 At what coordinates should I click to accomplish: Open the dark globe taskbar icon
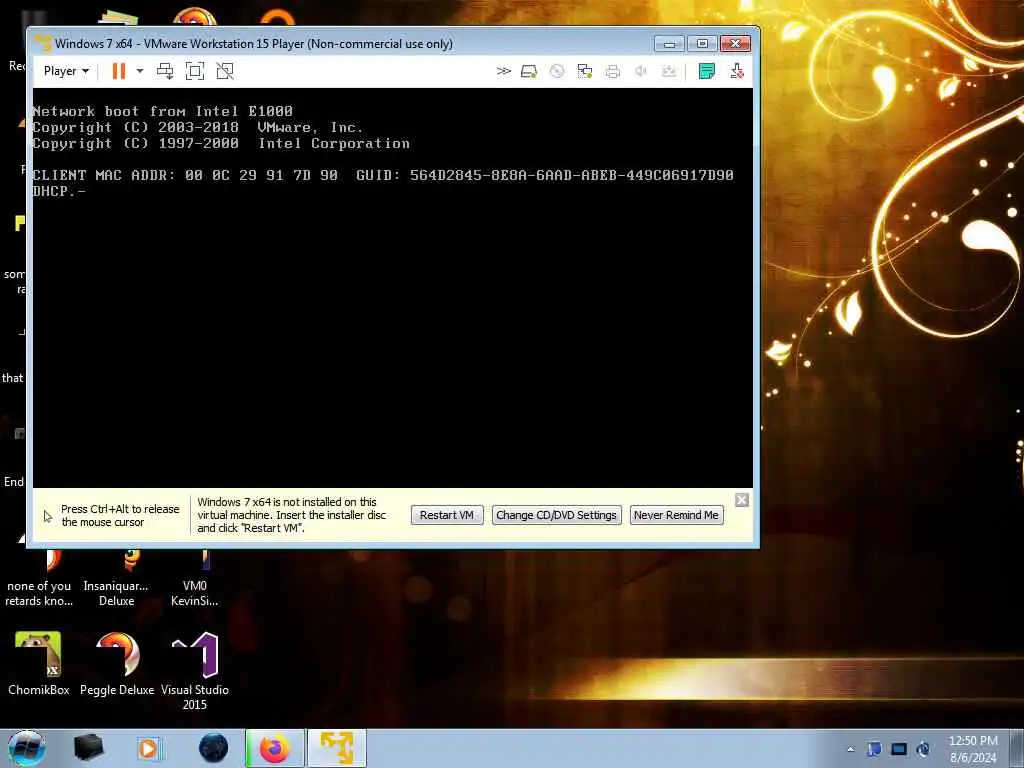pyautogui.click(x=214, y=748)
